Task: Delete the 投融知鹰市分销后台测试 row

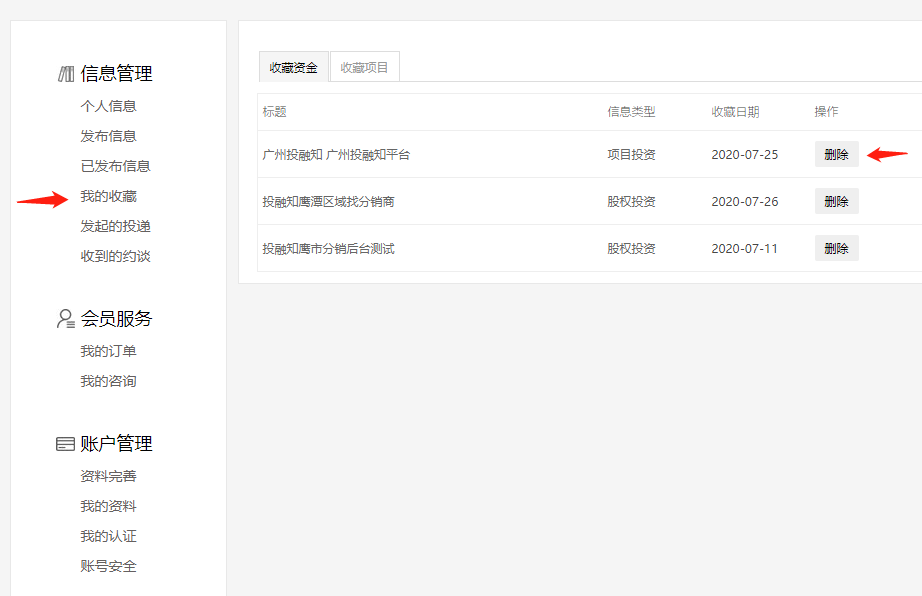Action: (835, 247)
